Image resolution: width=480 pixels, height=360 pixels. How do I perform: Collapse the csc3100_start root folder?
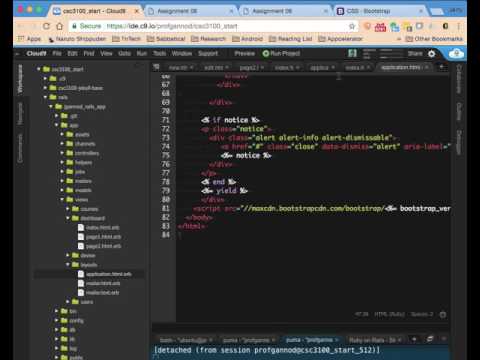(x=39, y=69)
